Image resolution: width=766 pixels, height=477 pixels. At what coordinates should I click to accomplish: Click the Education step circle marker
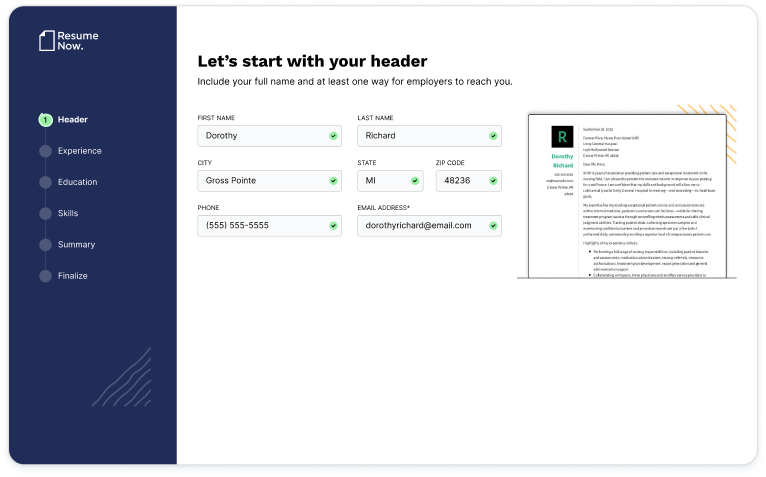pos(45,182)
